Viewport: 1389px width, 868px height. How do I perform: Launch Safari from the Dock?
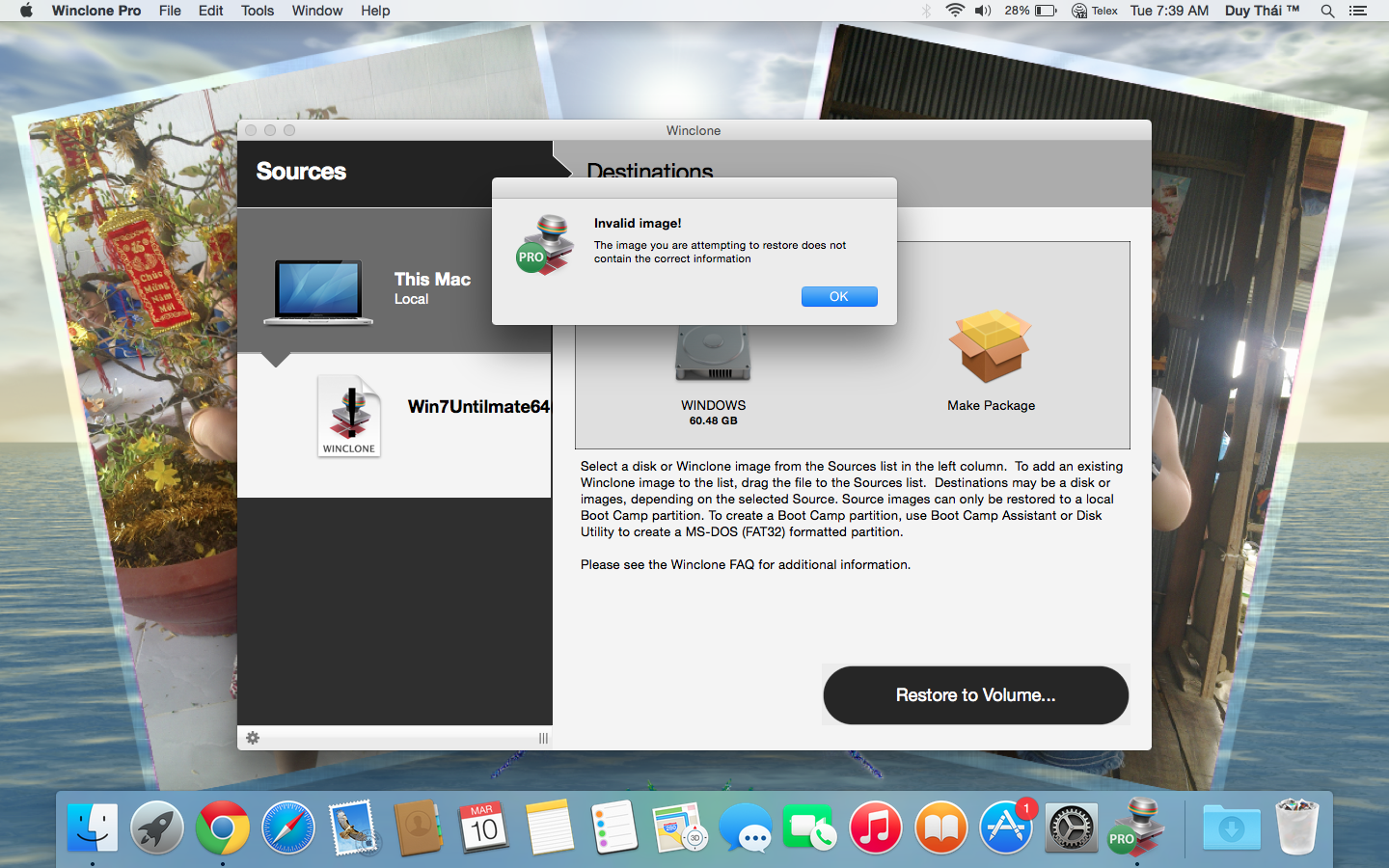(287, 827)
